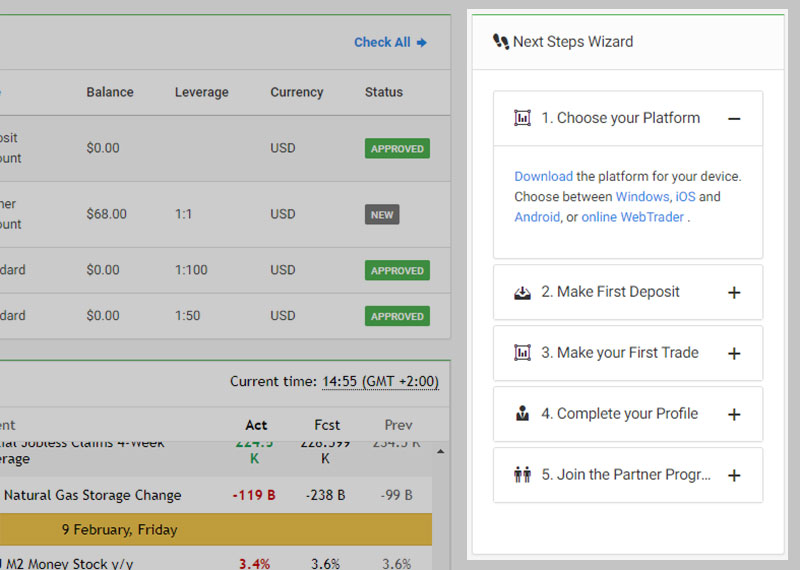Collapse the Choose your Platform section
This screenshot has width=800, height=570.
pyautogui.click(x=734, y=119)
